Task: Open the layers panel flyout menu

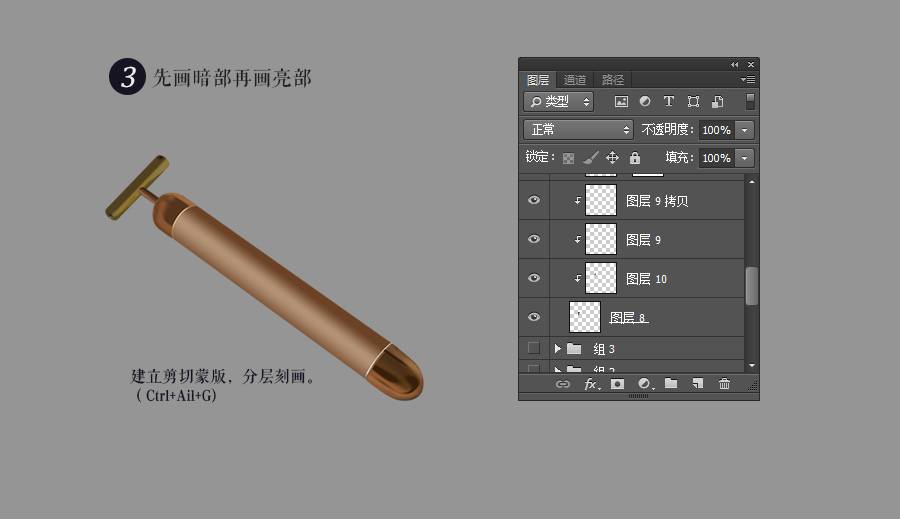Action: (748, 79)
